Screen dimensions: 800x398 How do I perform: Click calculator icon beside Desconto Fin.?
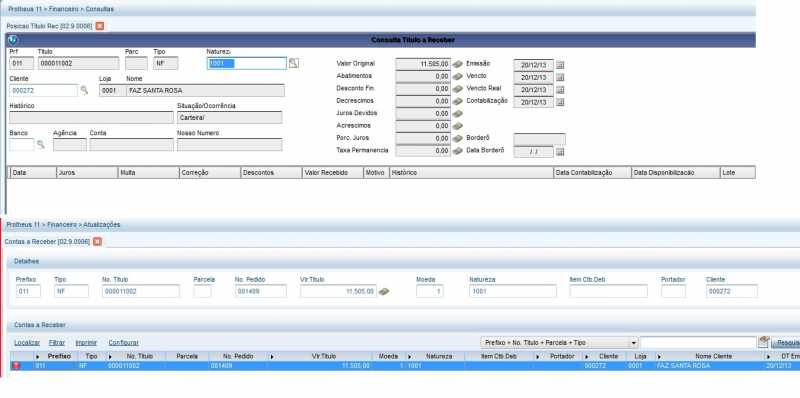pos(458,89)
